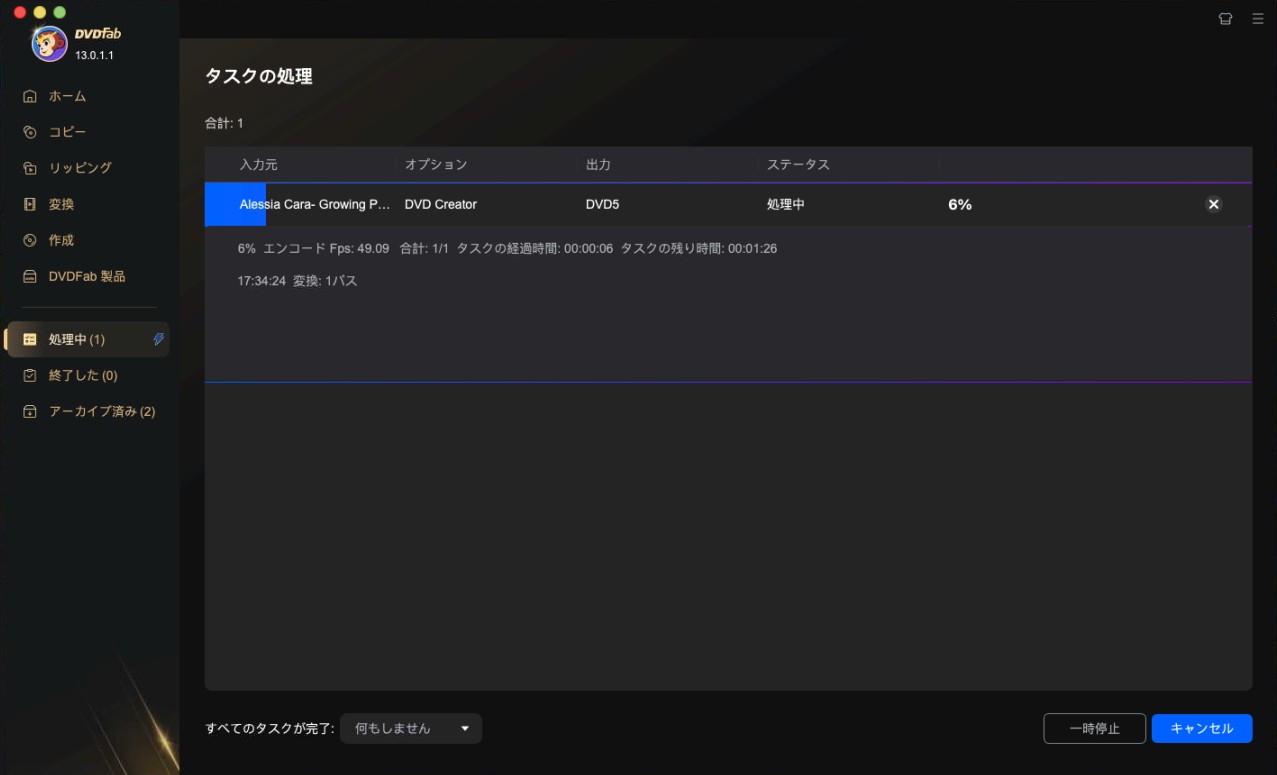Click the タスクの残り時間: 00:01:26 text
Image resolution: width=1277 pixels, height=775 pixels.
point(699,248)
